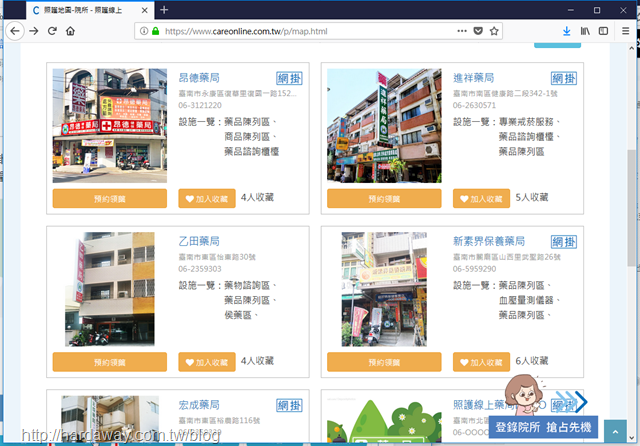Click the 登錄院所 搶占先機 banner
Viewport: 640px width, 446px height.
[x=543, y=427]
